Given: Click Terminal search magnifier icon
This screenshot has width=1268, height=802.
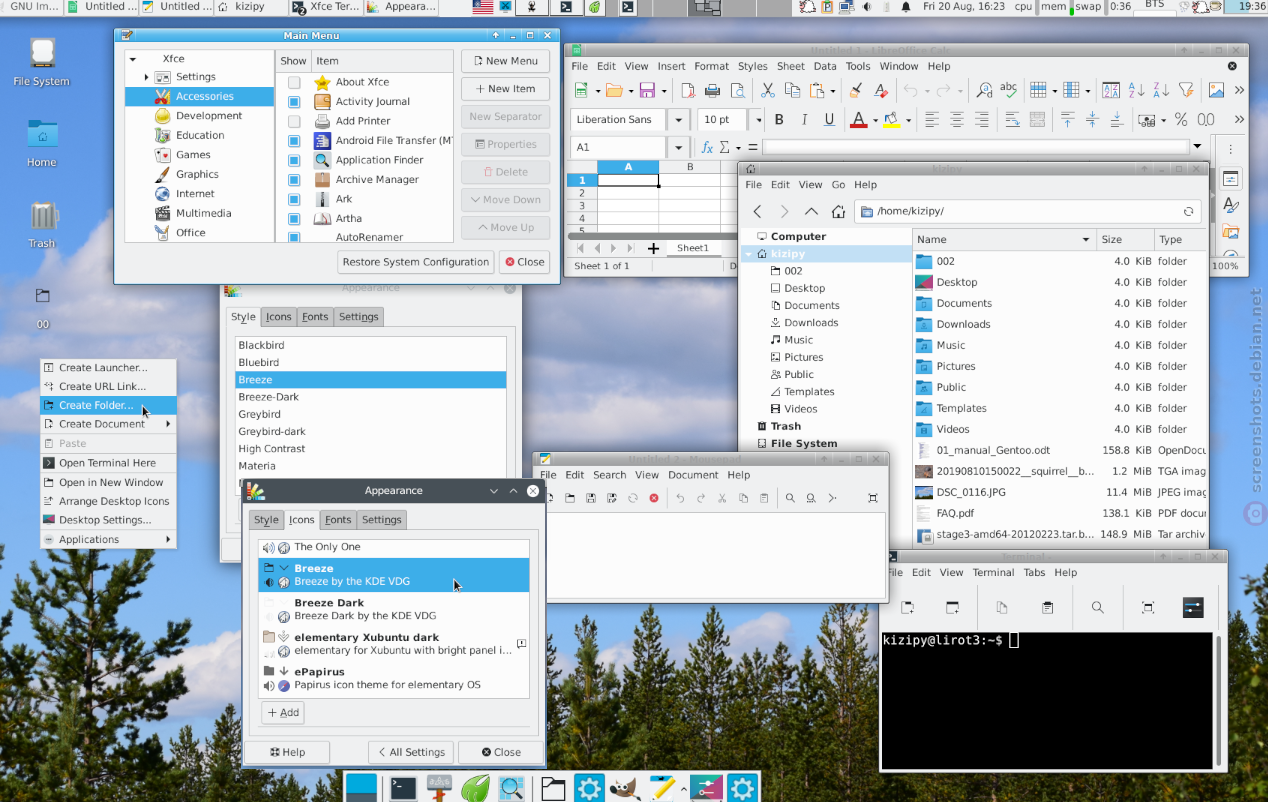Looking at the screenshot, I should (x=1098, y=607).
